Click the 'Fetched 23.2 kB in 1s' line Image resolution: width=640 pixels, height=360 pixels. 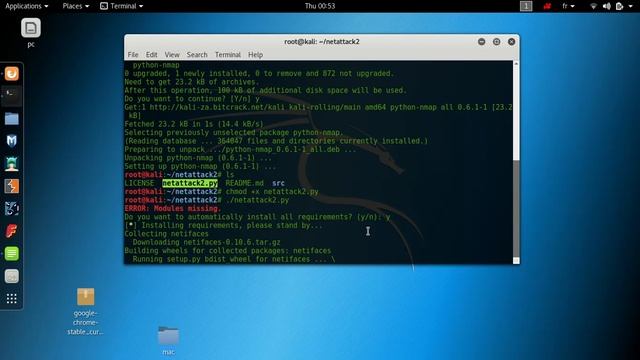(194, 124)
